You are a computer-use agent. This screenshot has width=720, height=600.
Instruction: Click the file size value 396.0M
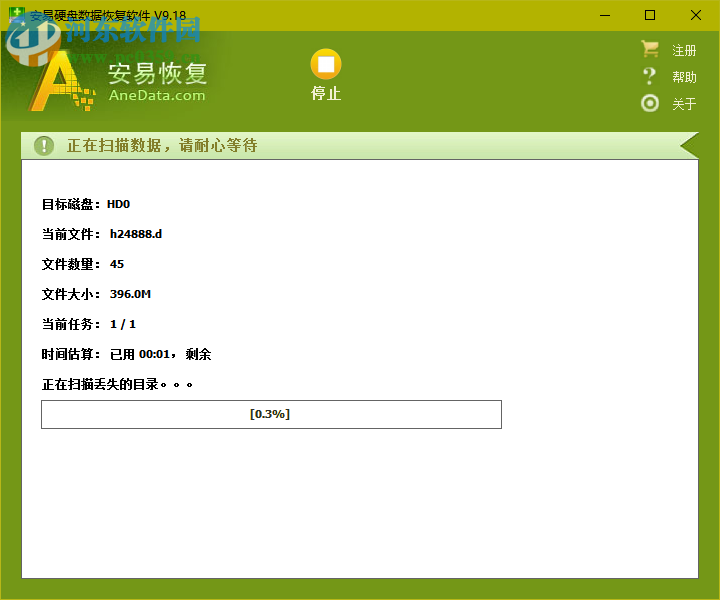pos(130,294)
